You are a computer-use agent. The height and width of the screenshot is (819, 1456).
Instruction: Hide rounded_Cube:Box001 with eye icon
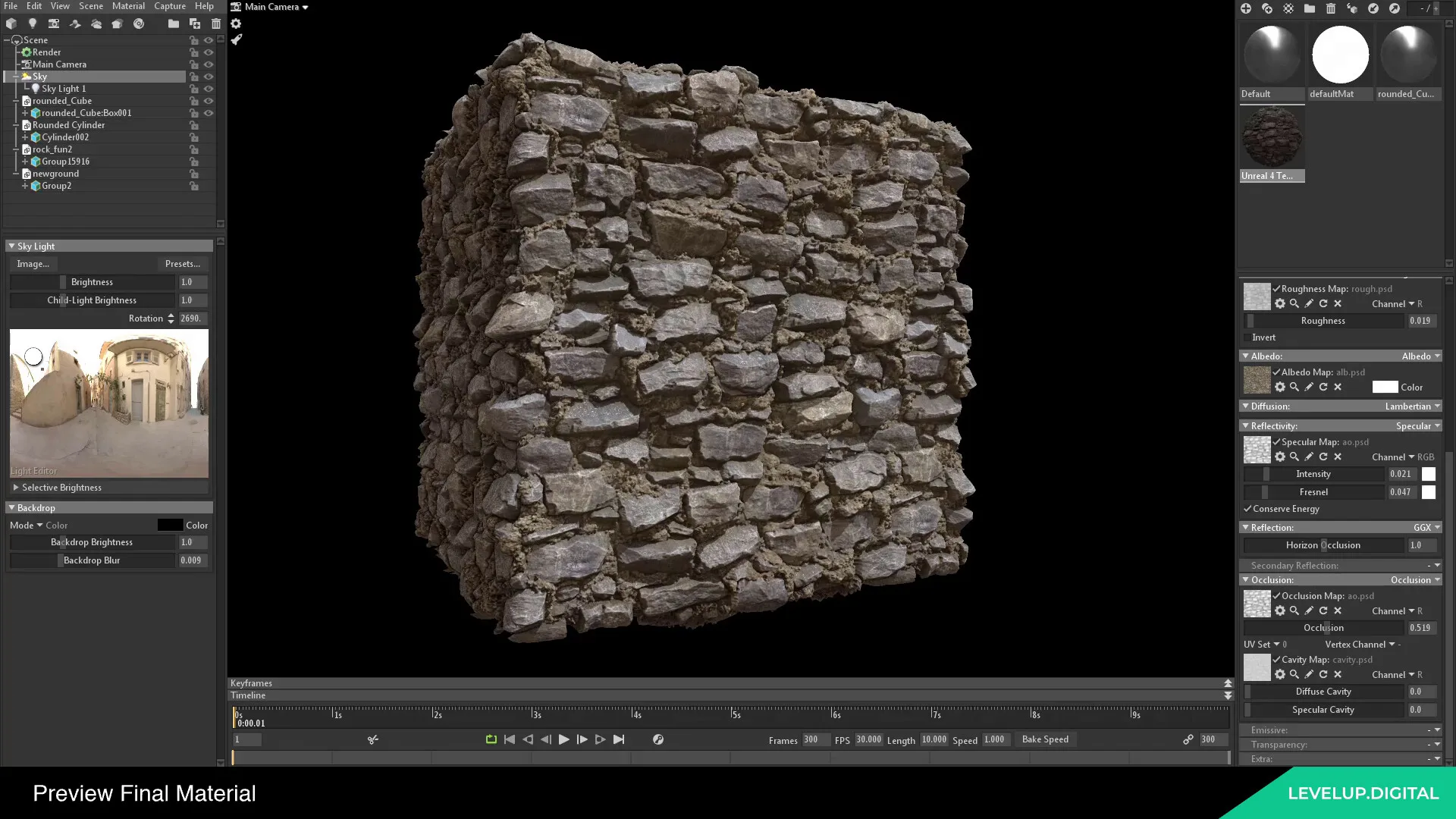click(209, 113)
